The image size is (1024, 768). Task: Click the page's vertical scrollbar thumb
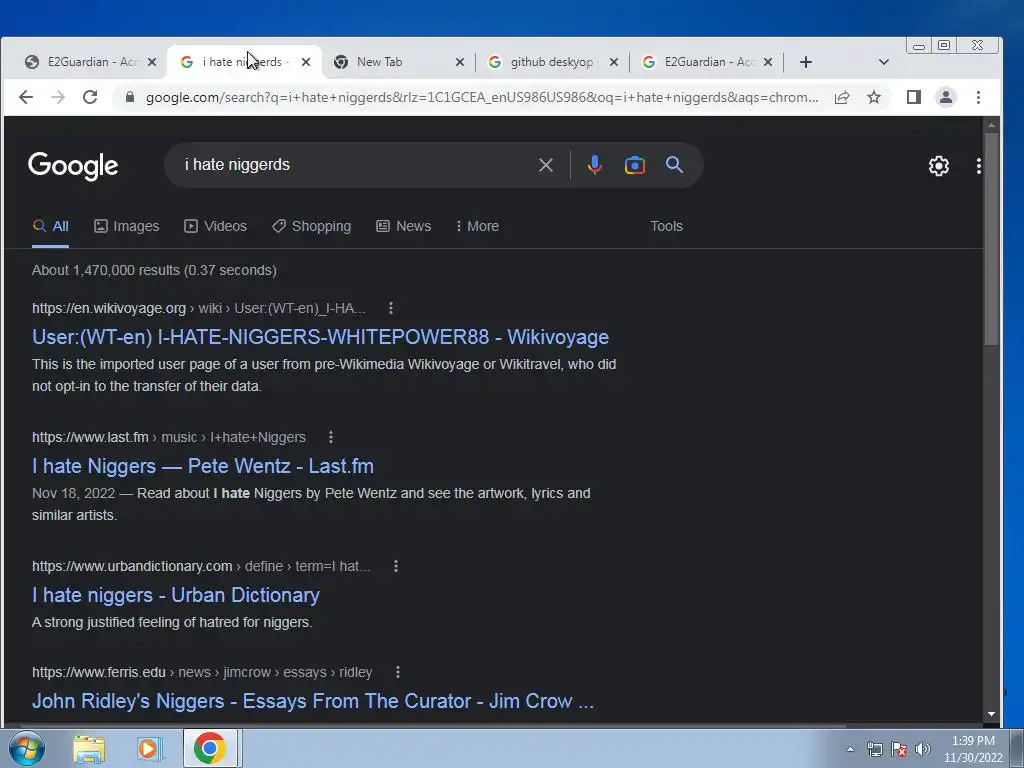(991, 238)
